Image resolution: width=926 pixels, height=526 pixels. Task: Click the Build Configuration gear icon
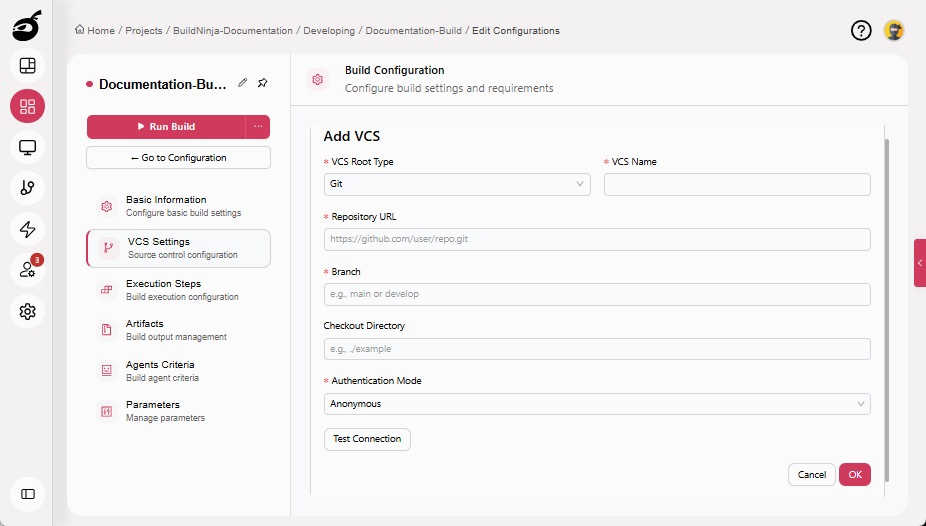click(x=318, y=79)
